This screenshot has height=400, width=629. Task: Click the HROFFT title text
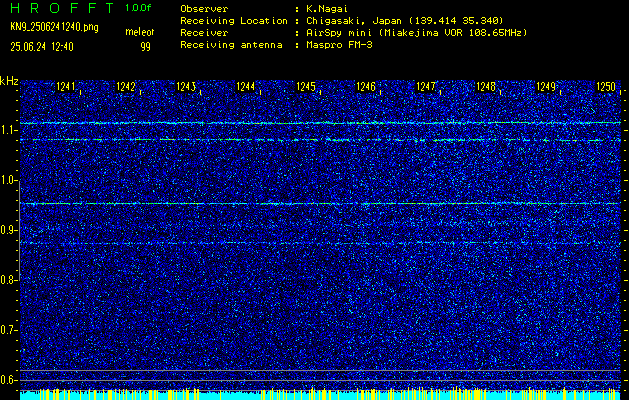click(x=62, y=8)
